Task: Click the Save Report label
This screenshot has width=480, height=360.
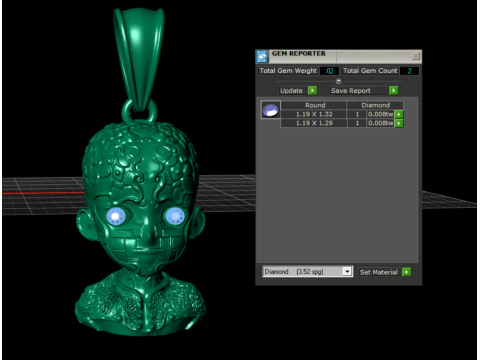Action: pos(351,91)
